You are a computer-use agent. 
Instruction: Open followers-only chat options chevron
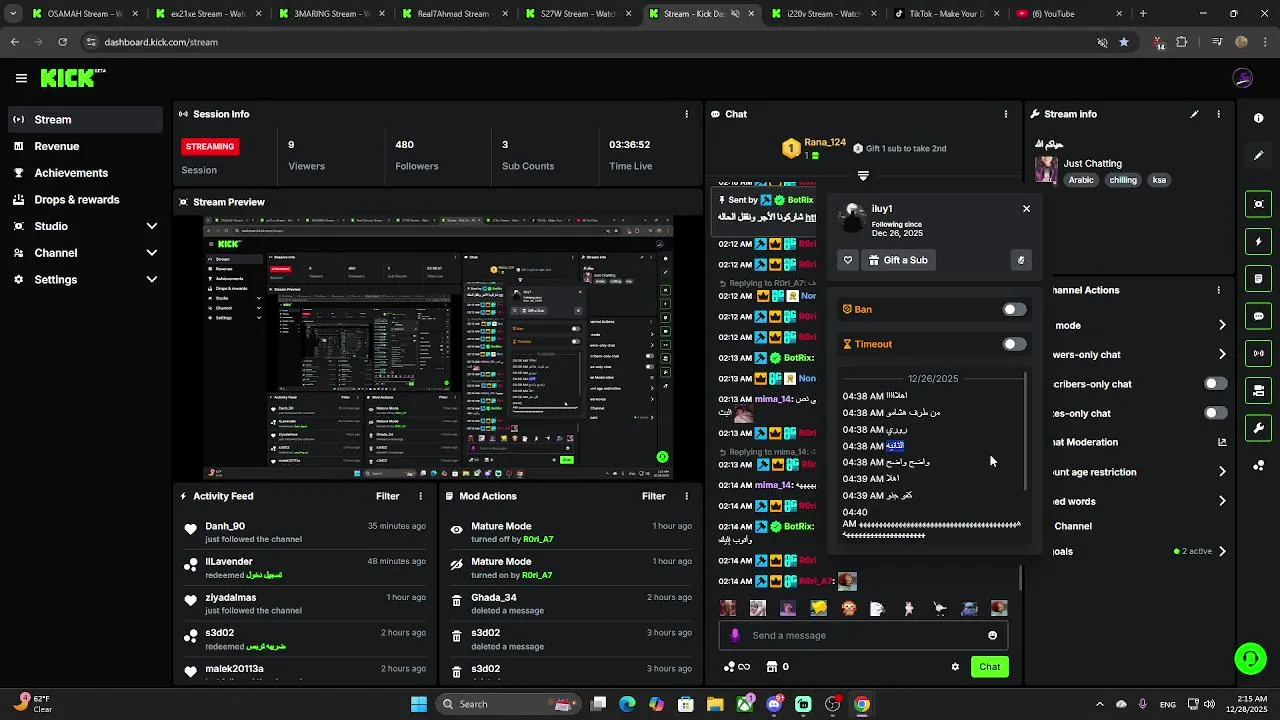[1222, 354]
